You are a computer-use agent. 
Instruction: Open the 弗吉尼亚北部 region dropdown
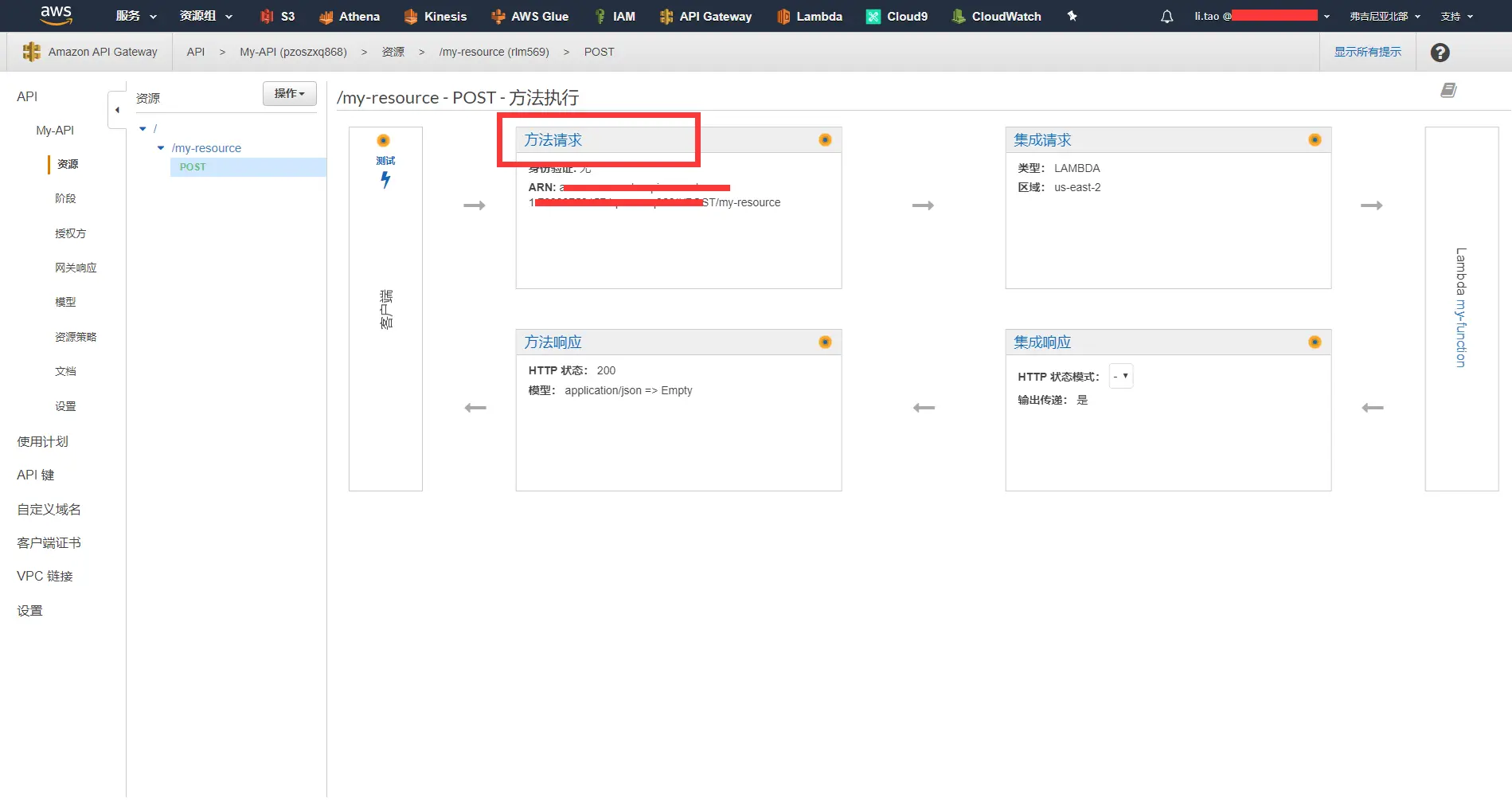(1385, 16)
